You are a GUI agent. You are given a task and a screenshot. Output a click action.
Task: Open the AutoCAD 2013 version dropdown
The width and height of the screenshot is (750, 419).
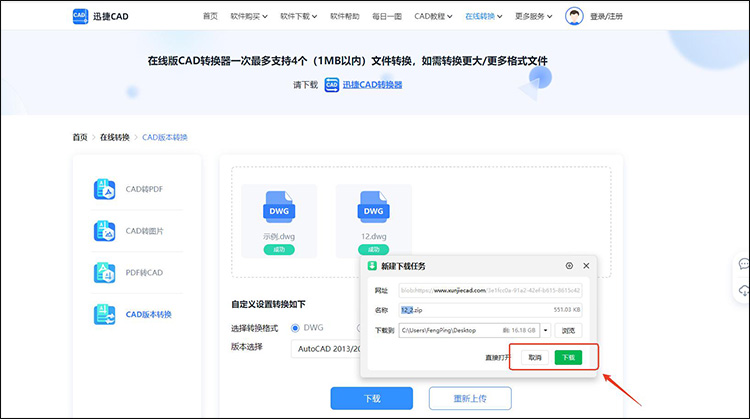coord(326,349)
